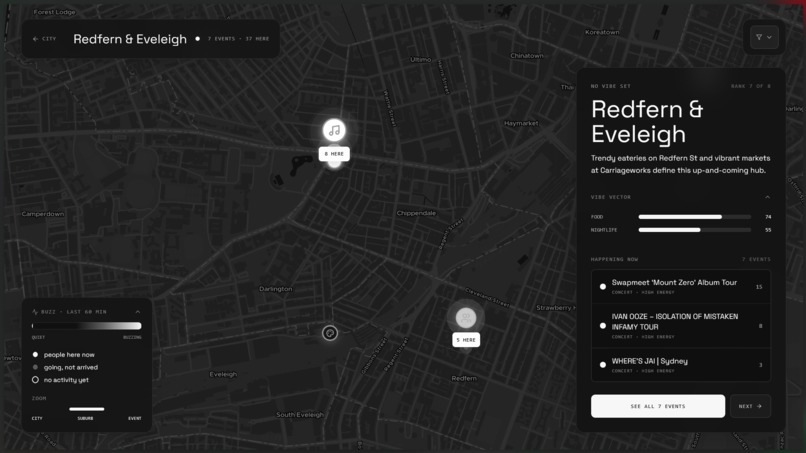Set zoom level to Suburb
This screenshot has width=806, height=453.
coord(85,419)
